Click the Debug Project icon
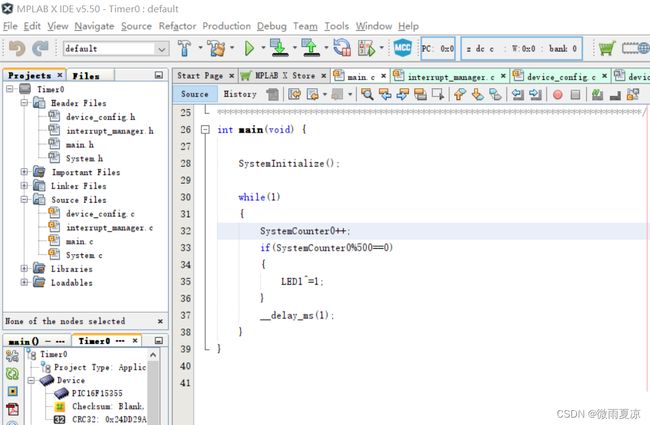This screenshot has width=650, height=425. click(367, 48)
